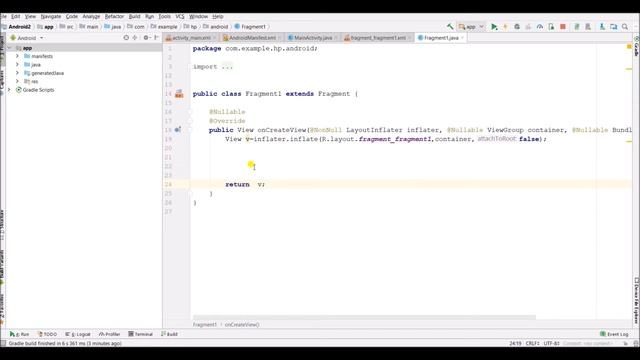Expand the java folder in tree
The image size is (640, 360).
[x=18, y=64]
